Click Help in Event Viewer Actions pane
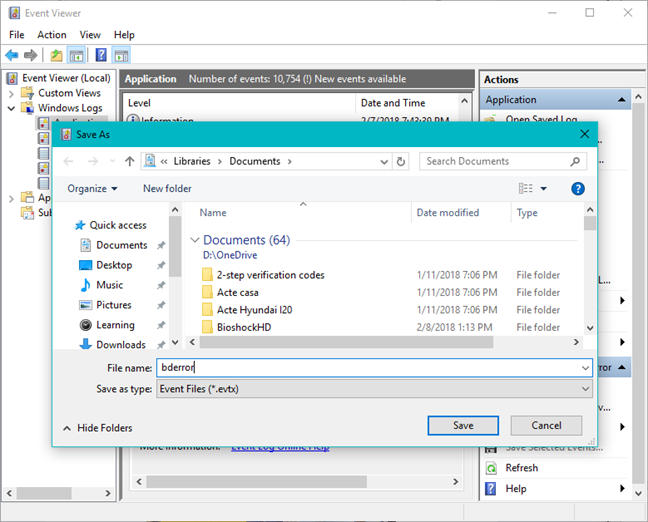The image size is (648, 522). pyautogui.click(x=516, y=489)
